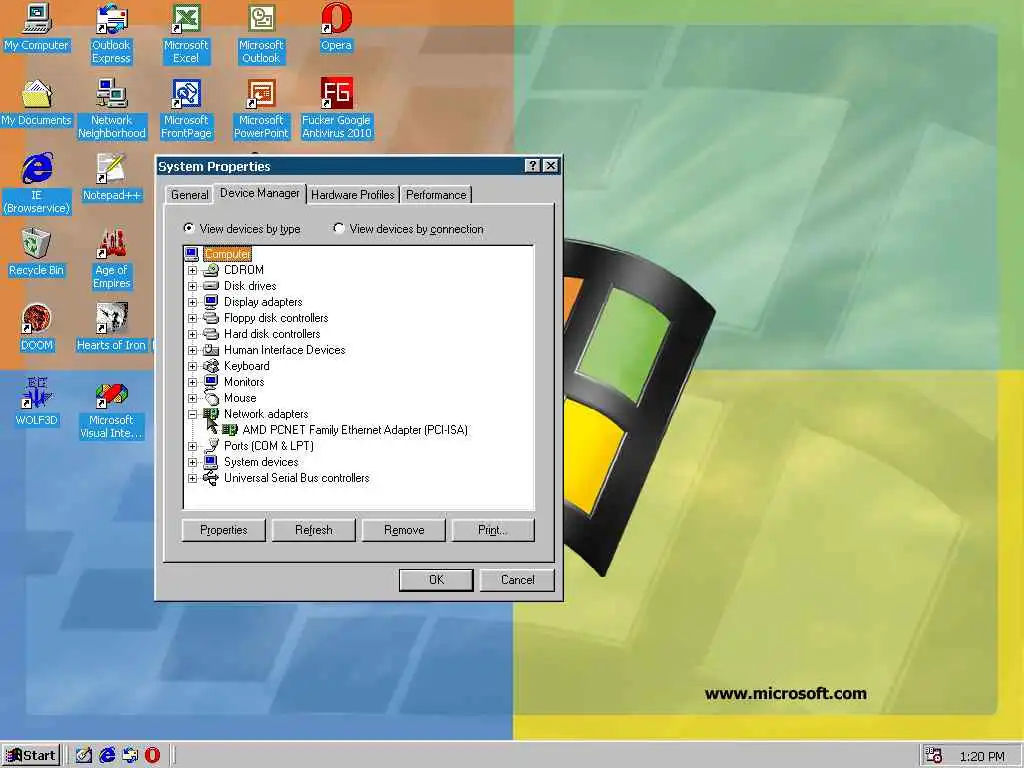Switch to the Device Manager tab
Screen dimensions: 1024x768
(260, 193)
